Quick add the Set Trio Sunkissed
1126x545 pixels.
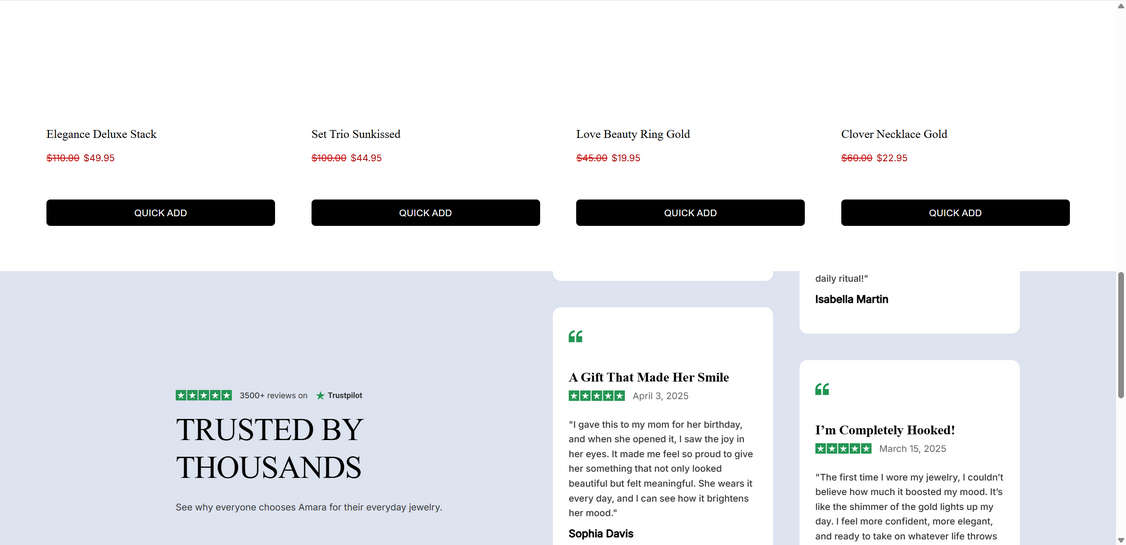point(425,213)
